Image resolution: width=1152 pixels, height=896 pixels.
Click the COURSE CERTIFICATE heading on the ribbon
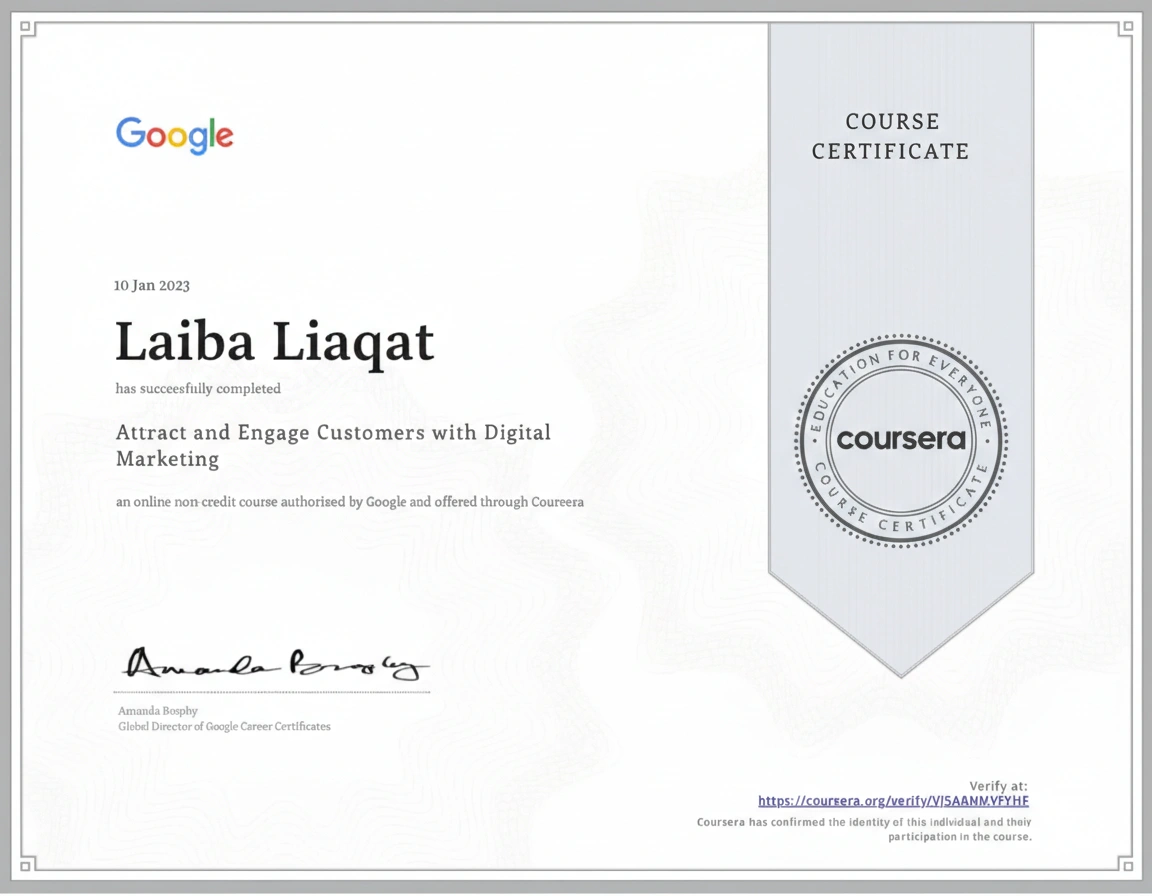tap(891, 137)
